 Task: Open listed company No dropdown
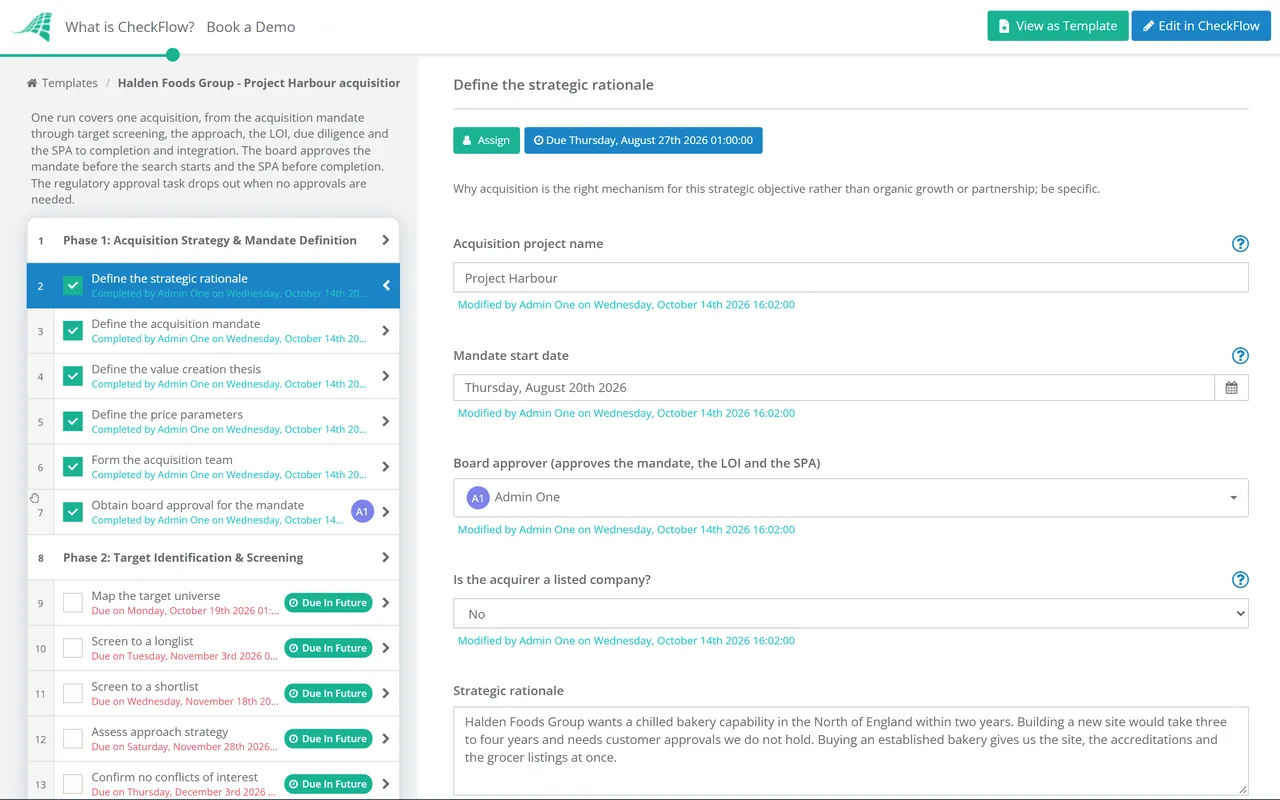(x=851, y=614)
